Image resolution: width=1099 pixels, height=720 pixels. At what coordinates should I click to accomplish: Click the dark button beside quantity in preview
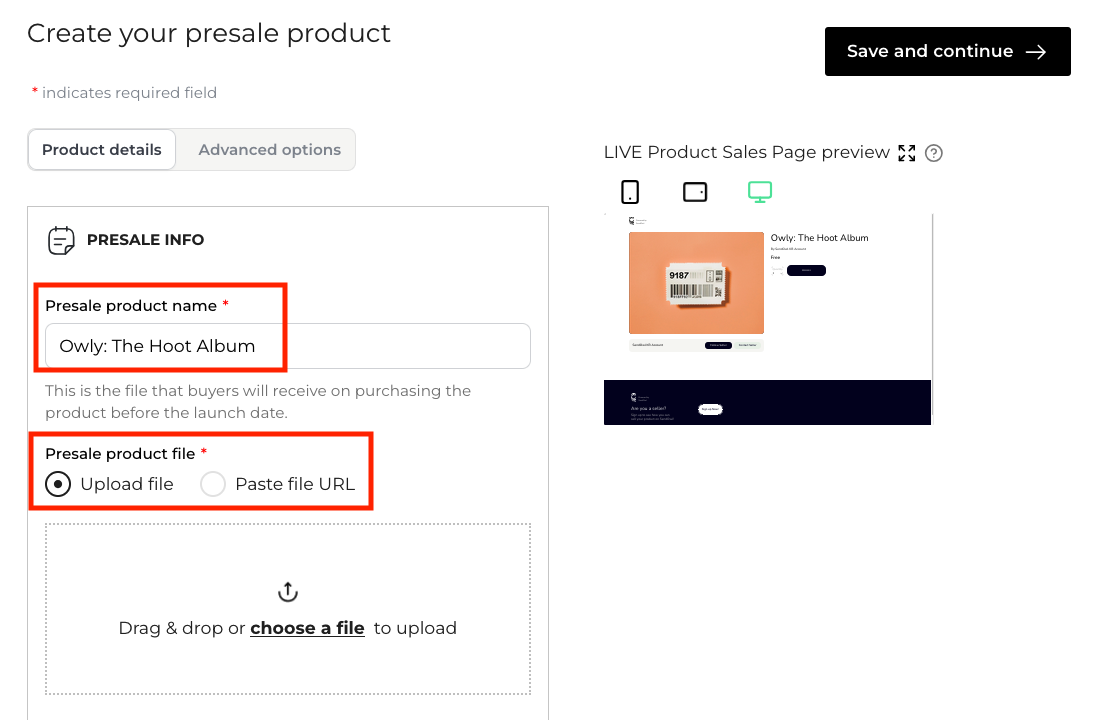pyautogui.click(x=806, y=270)
